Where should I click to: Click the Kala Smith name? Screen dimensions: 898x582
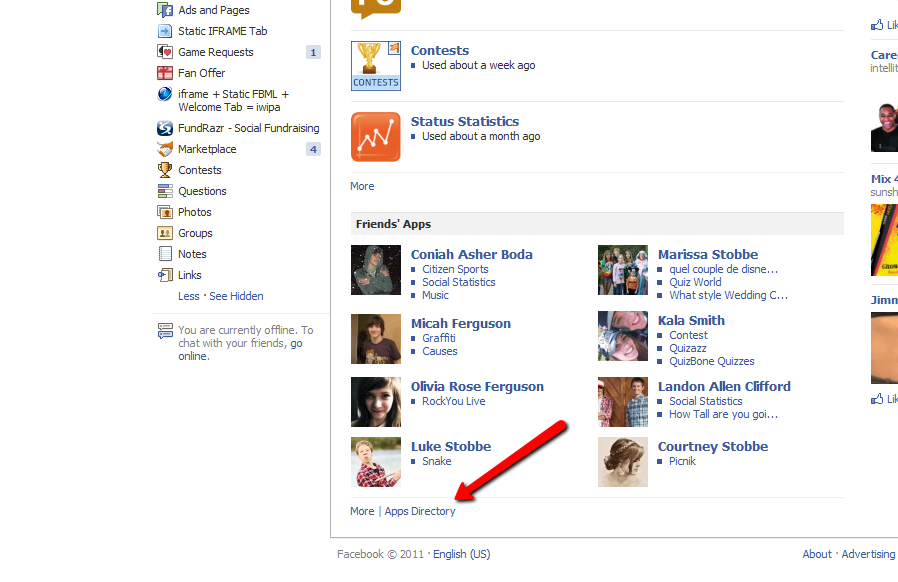(691, 321)
